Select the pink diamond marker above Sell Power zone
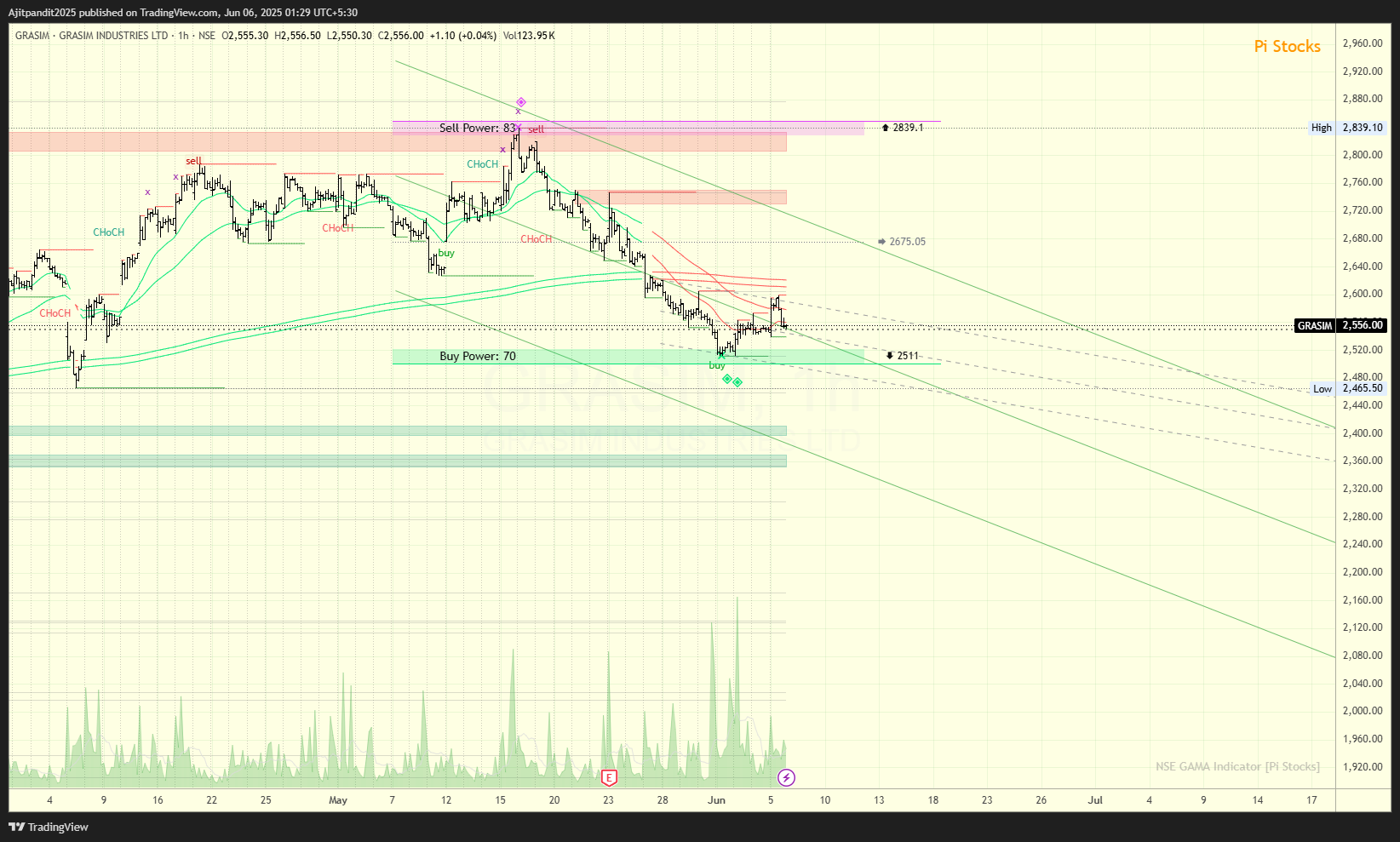The height and width of the screenshot is (842, 1400). 521,102
